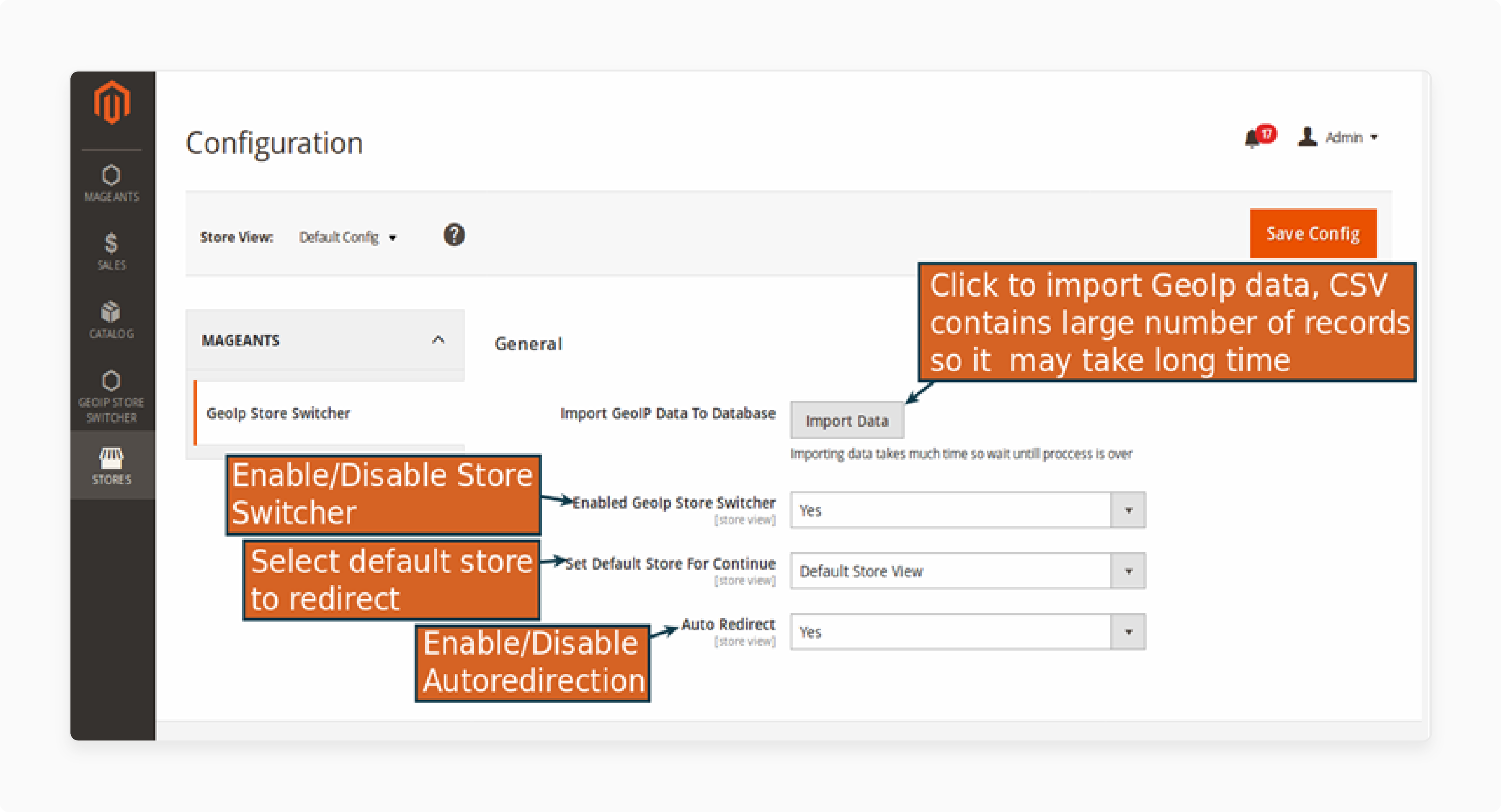Collapse the MAGEANTS section

point(325,340)
